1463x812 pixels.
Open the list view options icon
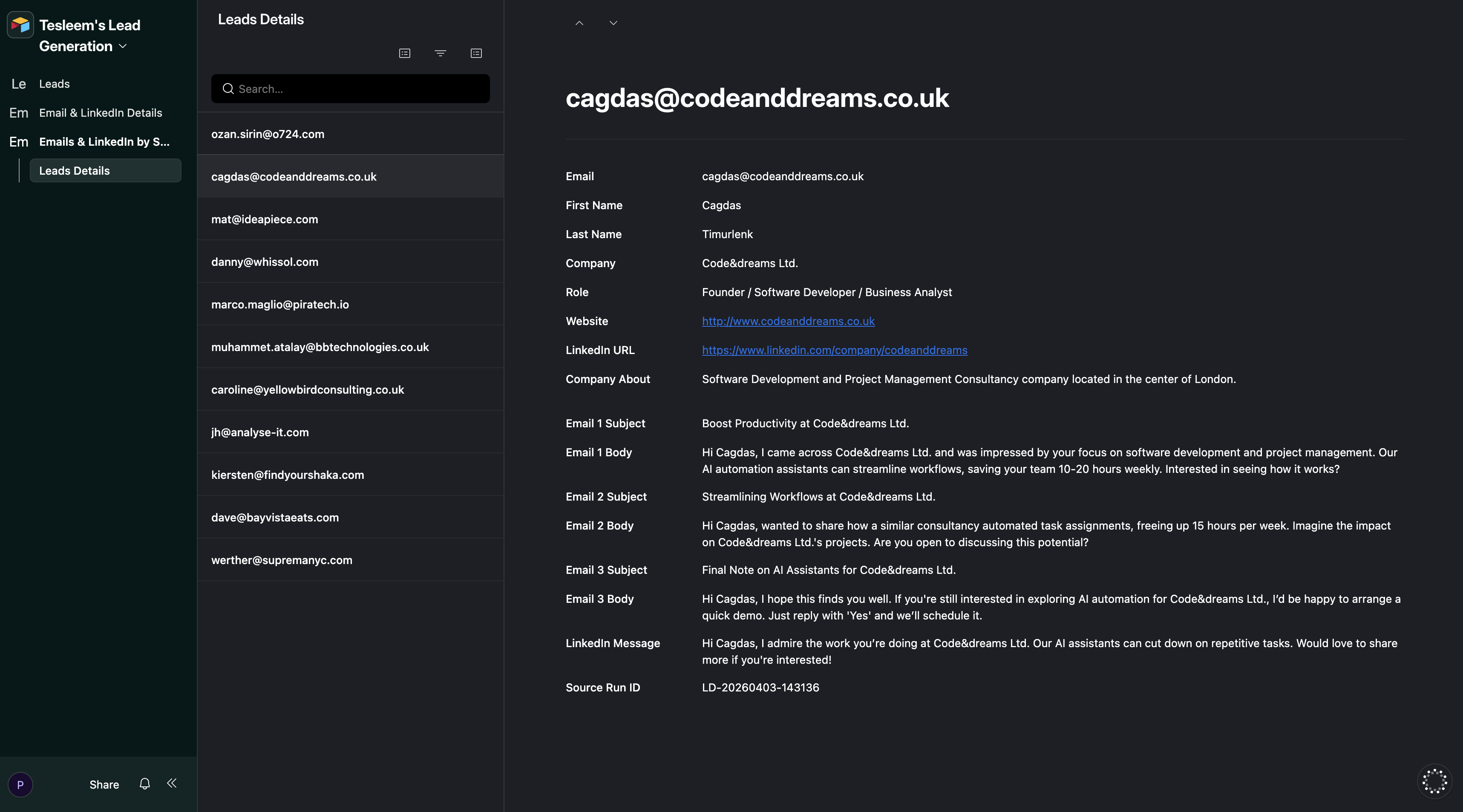tap(404, 53)
